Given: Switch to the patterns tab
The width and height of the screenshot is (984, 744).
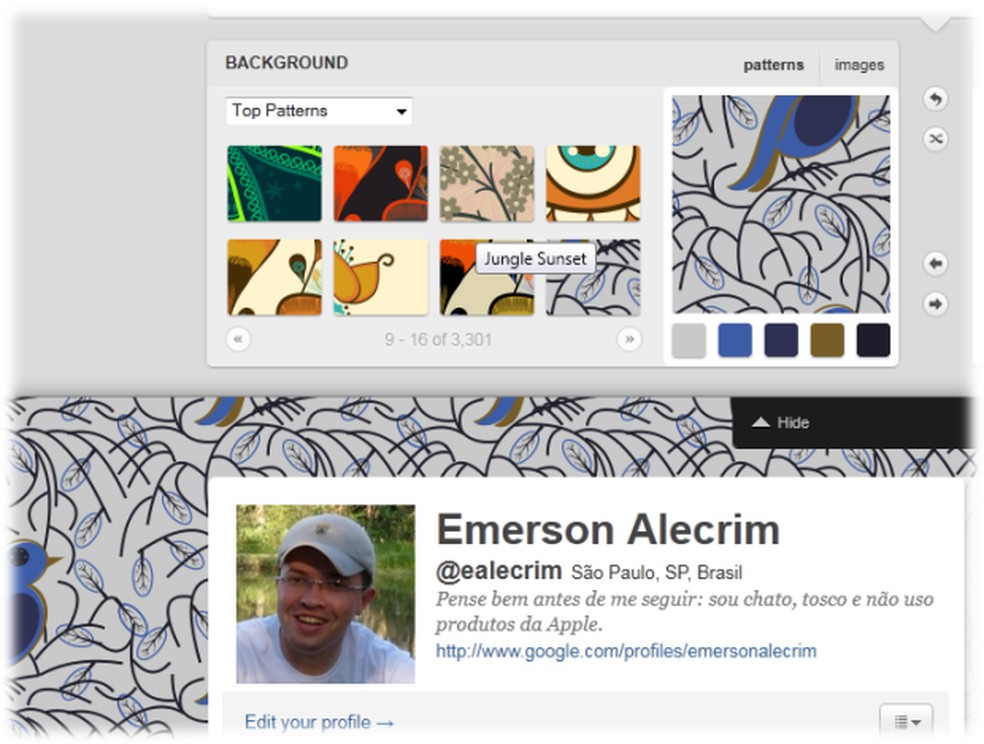Looking at the screenshot, I should [773, 65].
